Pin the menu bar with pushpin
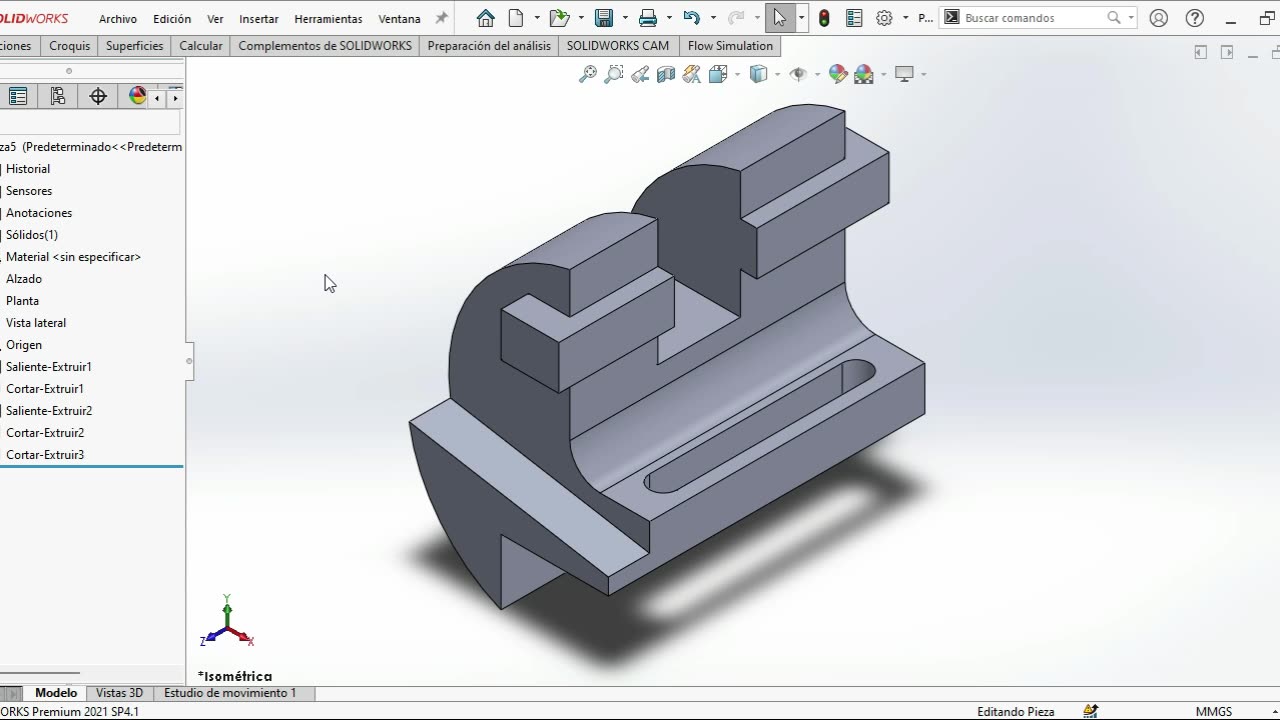 tap(441, 18)
